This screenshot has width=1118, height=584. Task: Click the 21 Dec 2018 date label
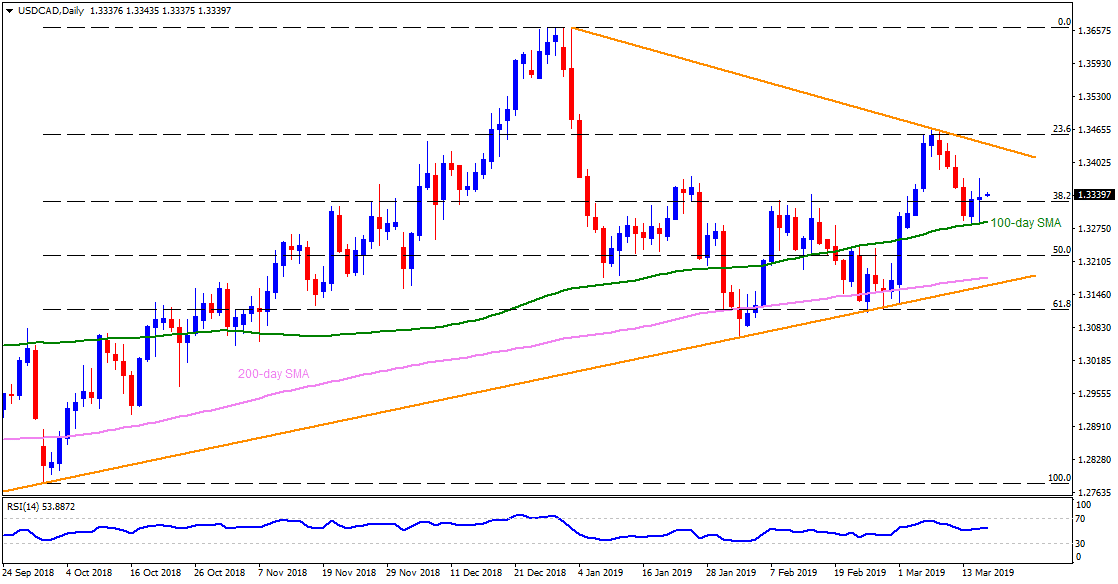pyautogui.click(x=540, y=573)
